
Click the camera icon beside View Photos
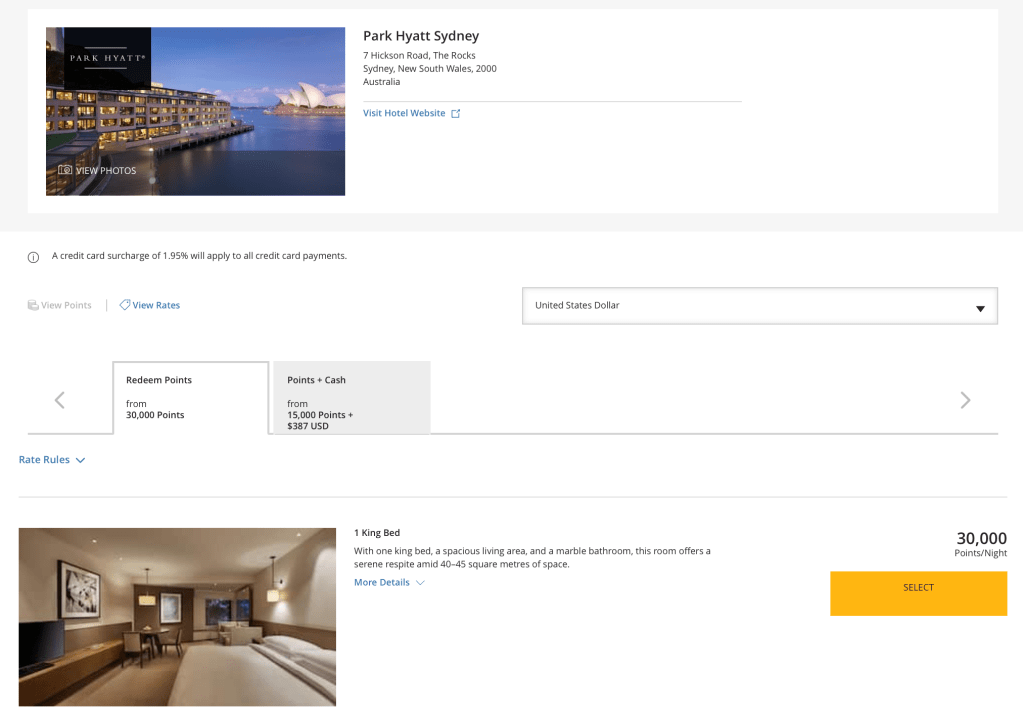coord(65,170)
